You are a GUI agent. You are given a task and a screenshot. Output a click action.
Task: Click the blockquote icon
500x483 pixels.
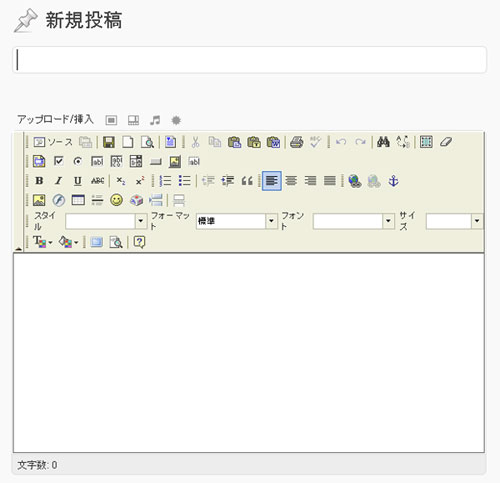pyautogui.click(x=247, y=181)
